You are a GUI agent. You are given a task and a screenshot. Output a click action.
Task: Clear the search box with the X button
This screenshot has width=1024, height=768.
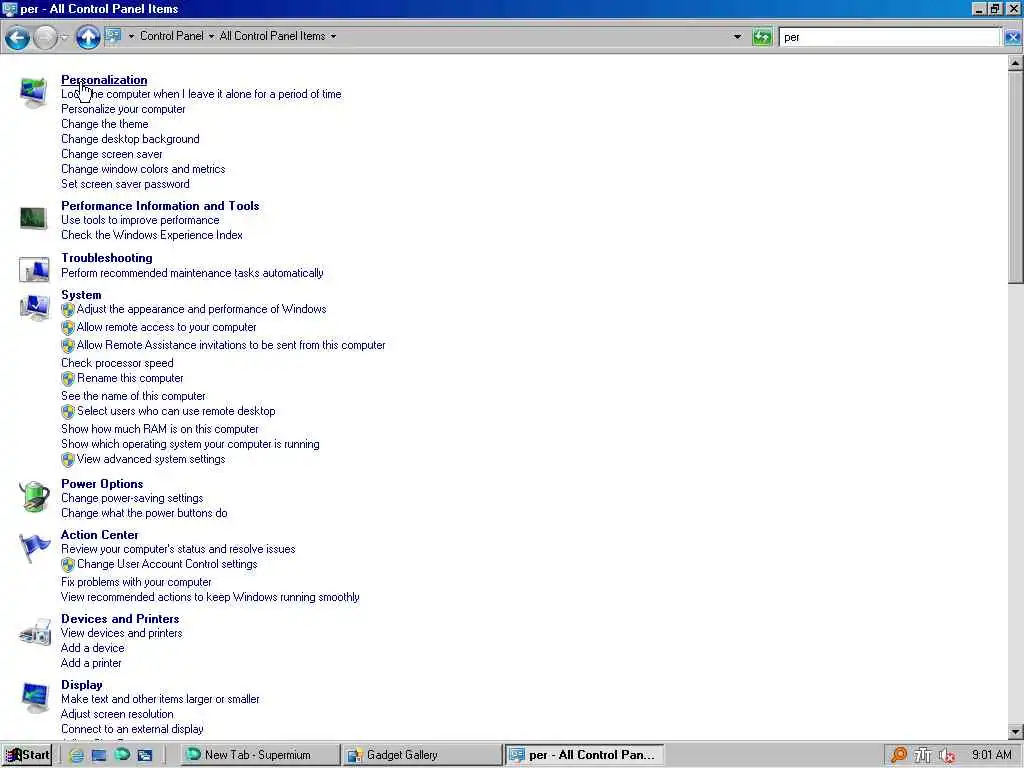[1012, 37]
